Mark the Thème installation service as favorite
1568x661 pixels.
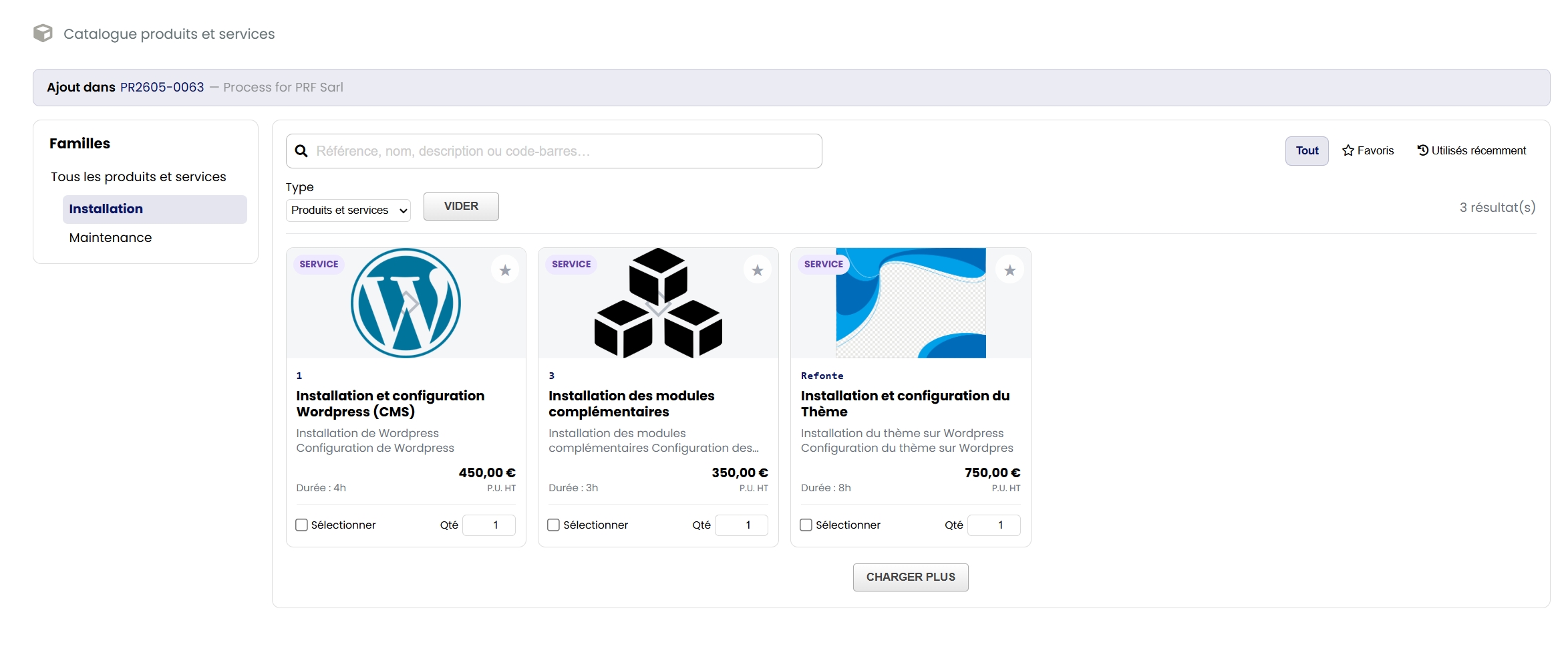(x=1009, y=270)
